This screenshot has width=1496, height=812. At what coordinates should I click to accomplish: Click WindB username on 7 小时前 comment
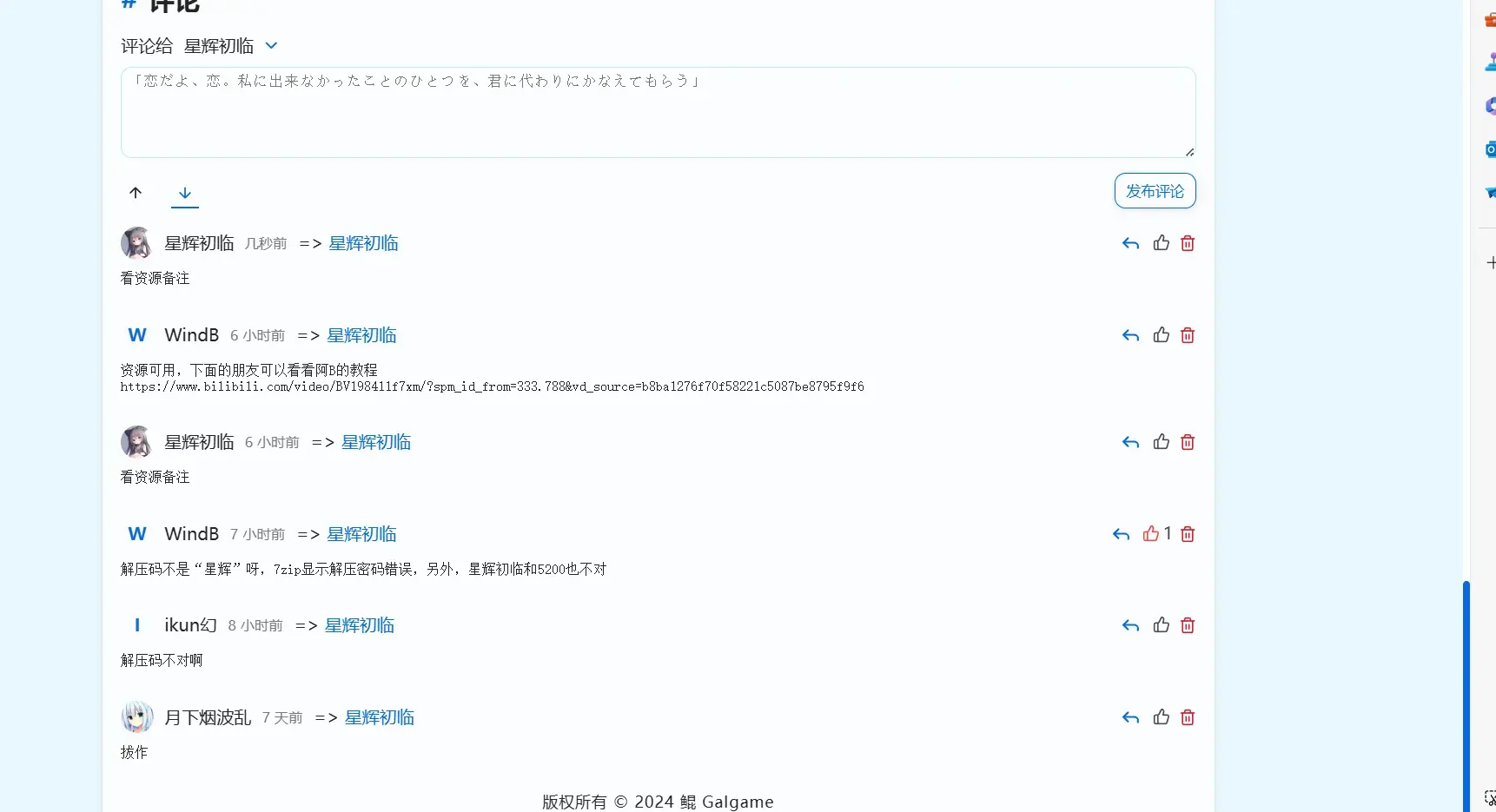click(192, 534)
